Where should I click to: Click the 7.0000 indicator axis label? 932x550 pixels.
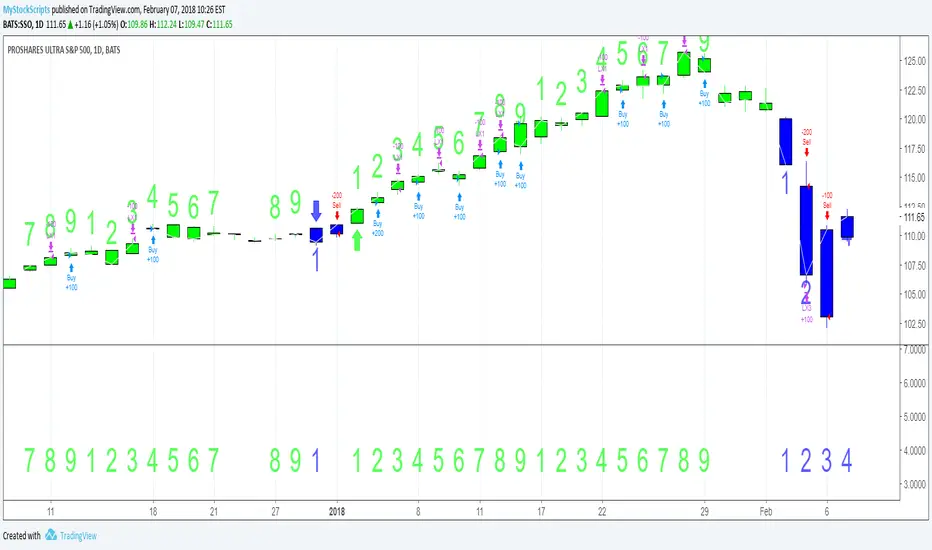tap(914, 350)
